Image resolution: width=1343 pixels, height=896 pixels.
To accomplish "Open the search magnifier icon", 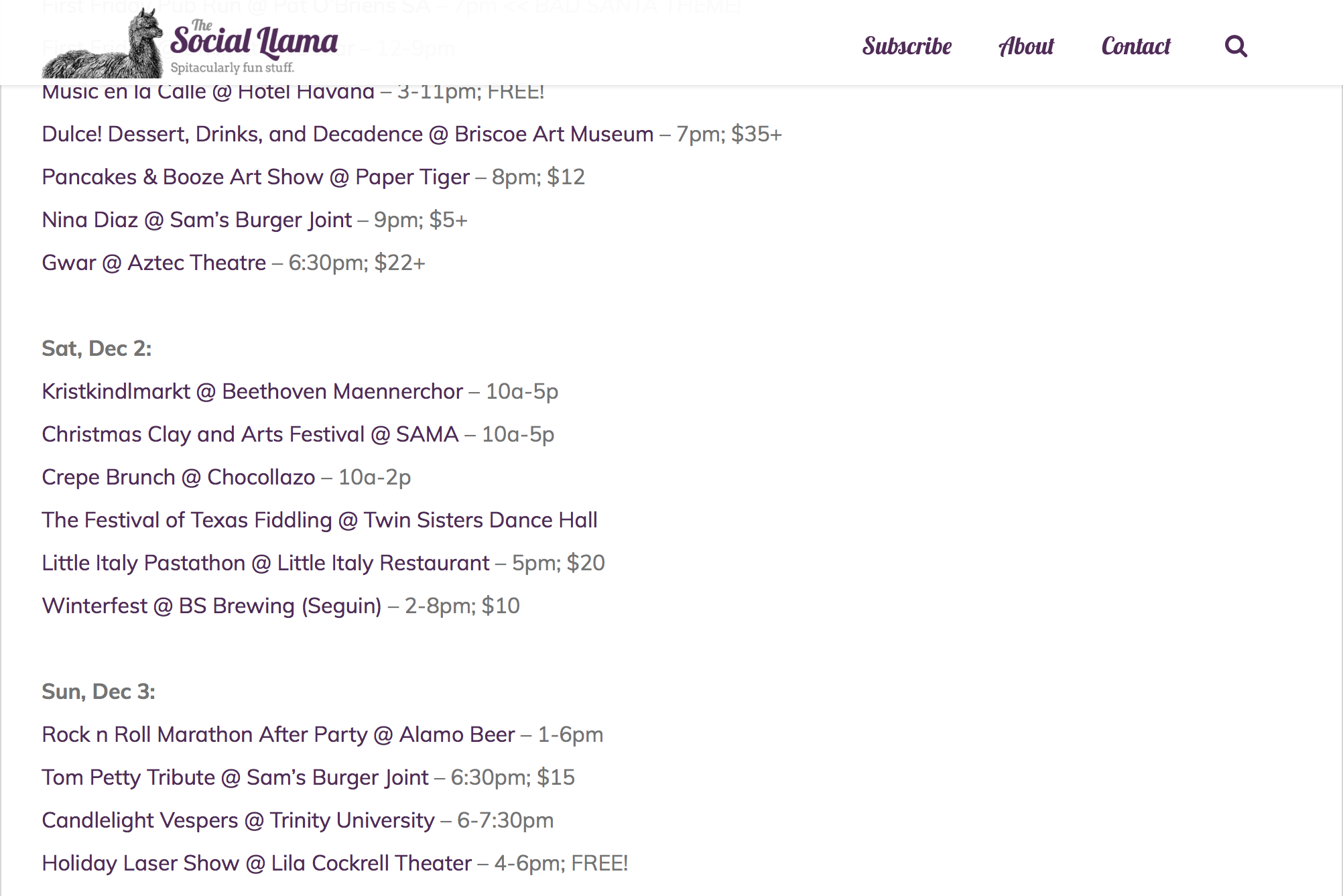I will tap(1236, 46).
